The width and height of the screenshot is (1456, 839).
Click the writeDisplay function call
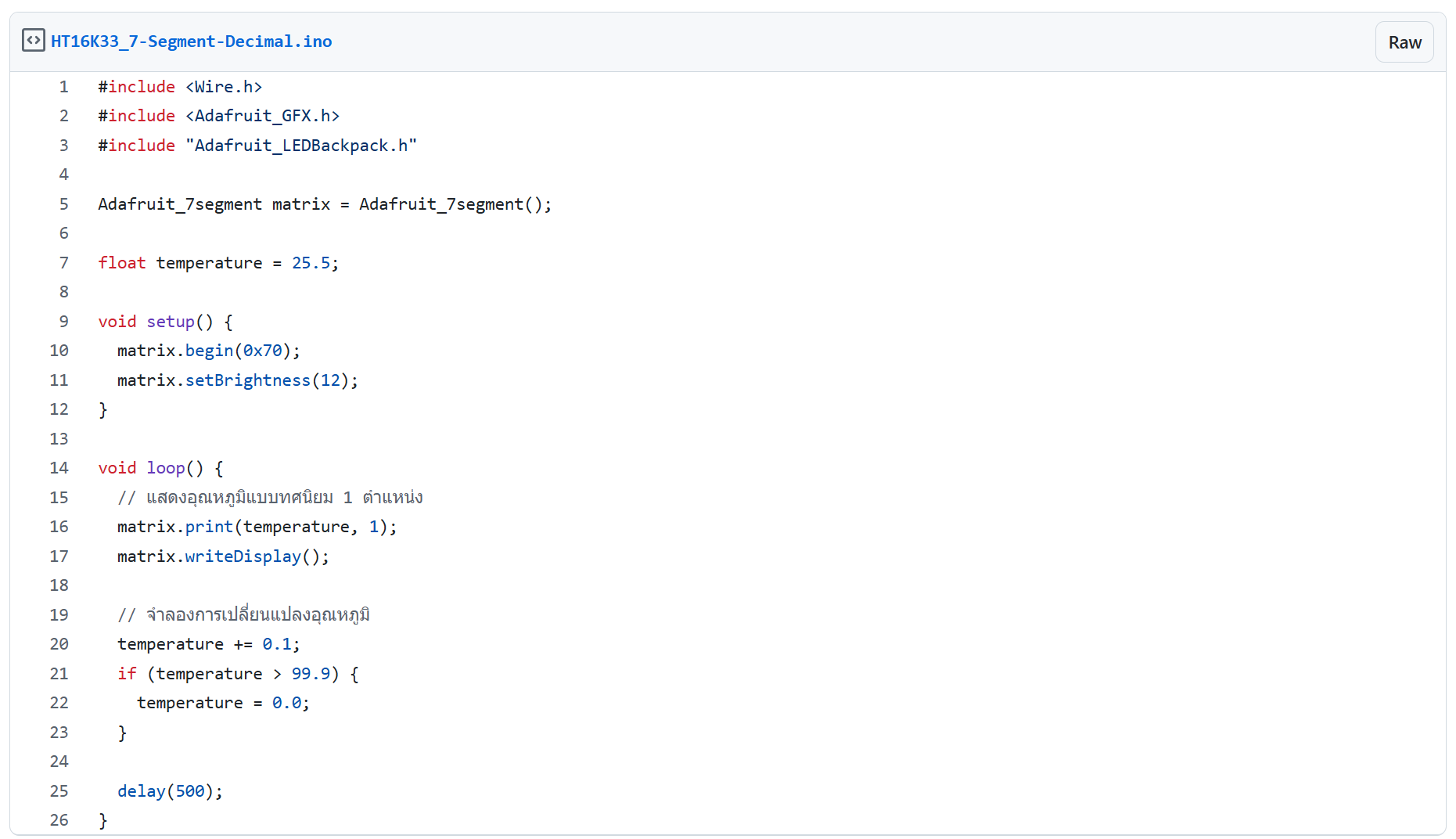tap(243, 556)
